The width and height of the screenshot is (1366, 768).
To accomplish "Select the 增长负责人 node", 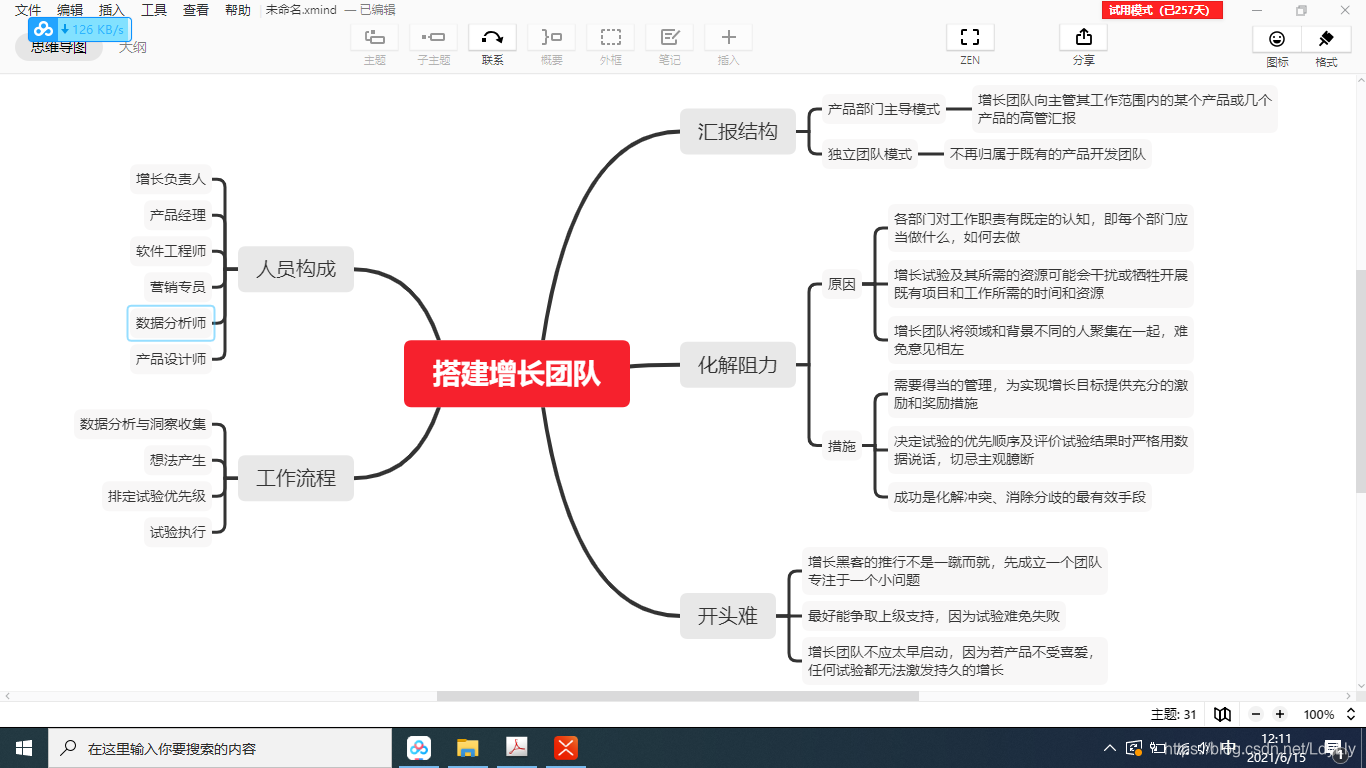I will tap(171, 179).
